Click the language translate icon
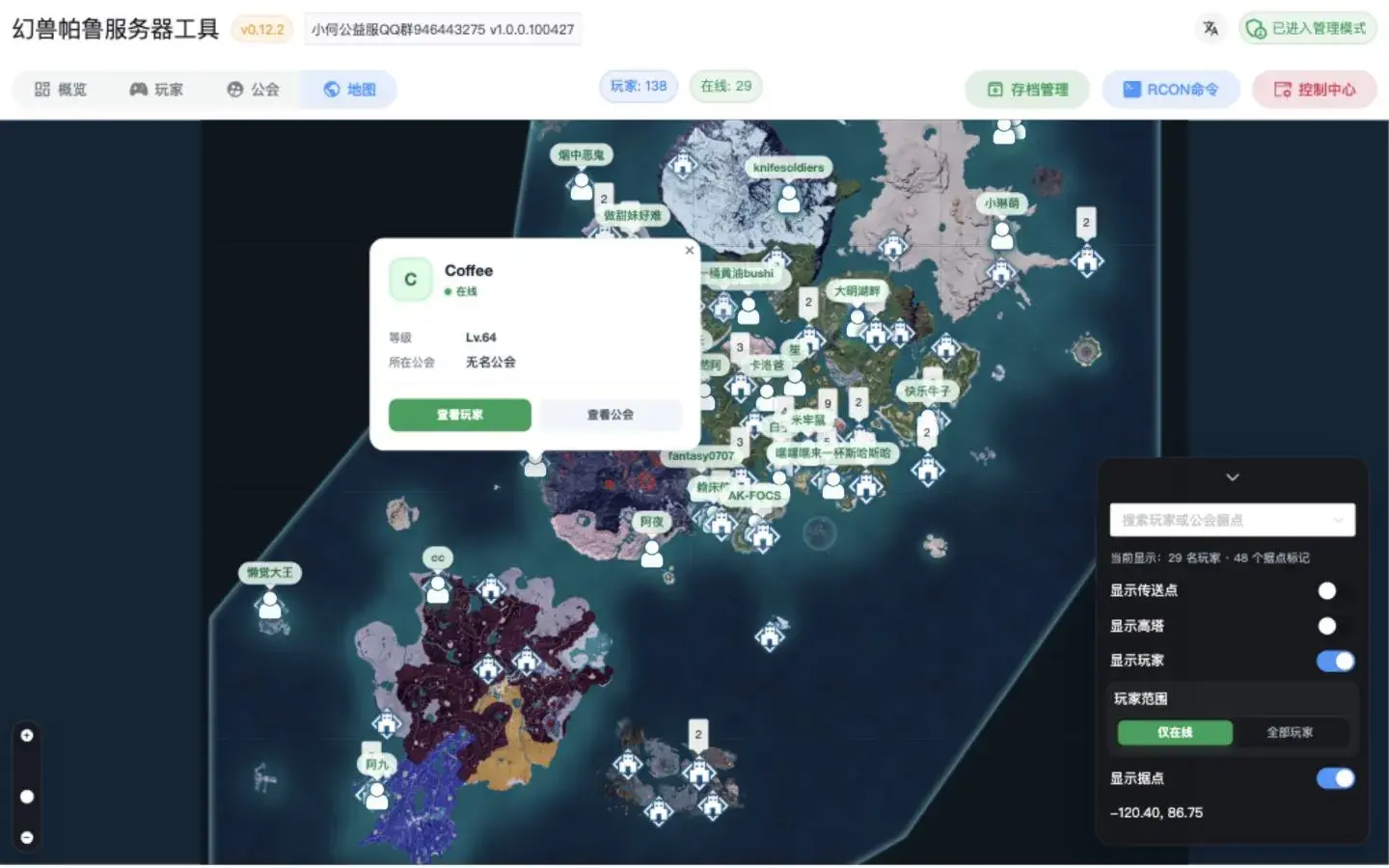Image resolution: width=1389 pixels, height=868 pixels. tap(1211, 29)
